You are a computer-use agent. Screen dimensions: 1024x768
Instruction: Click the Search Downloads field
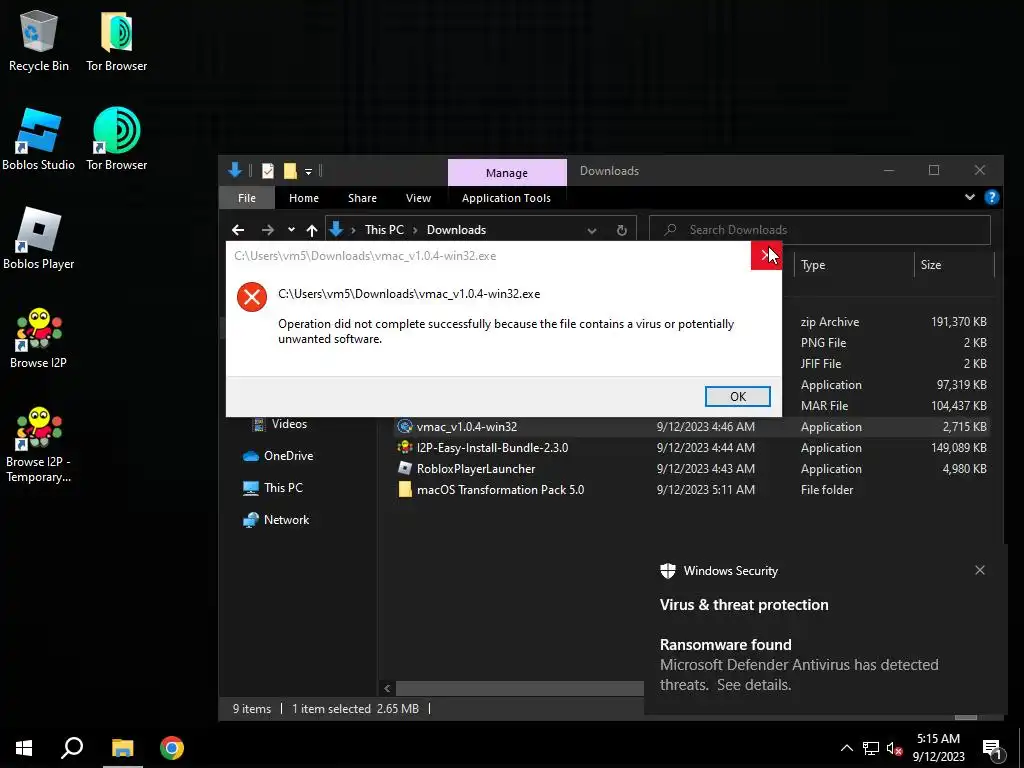(820, 230)
